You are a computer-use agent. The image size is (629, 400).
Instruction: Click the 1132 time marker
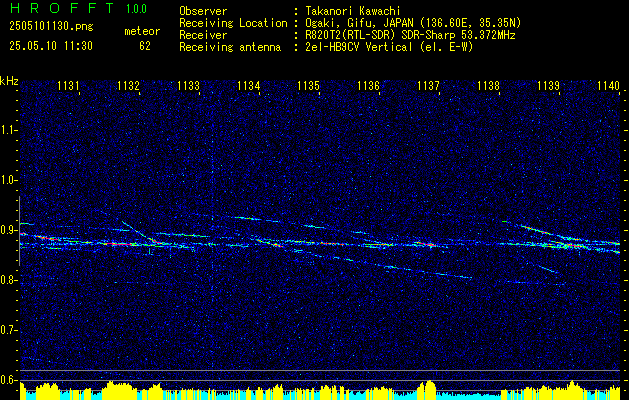(x=128, y=85)
